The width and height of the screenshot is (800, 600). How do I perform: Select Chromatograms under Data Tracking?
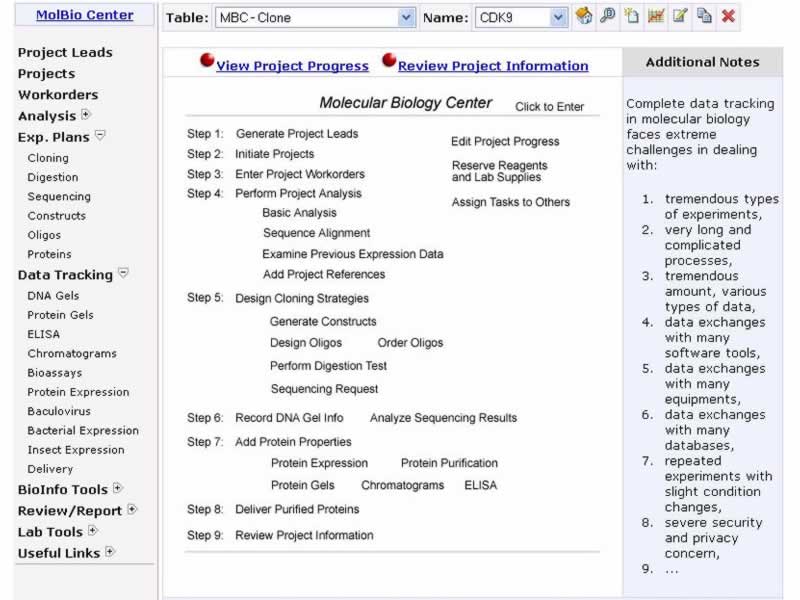(72, 353)
